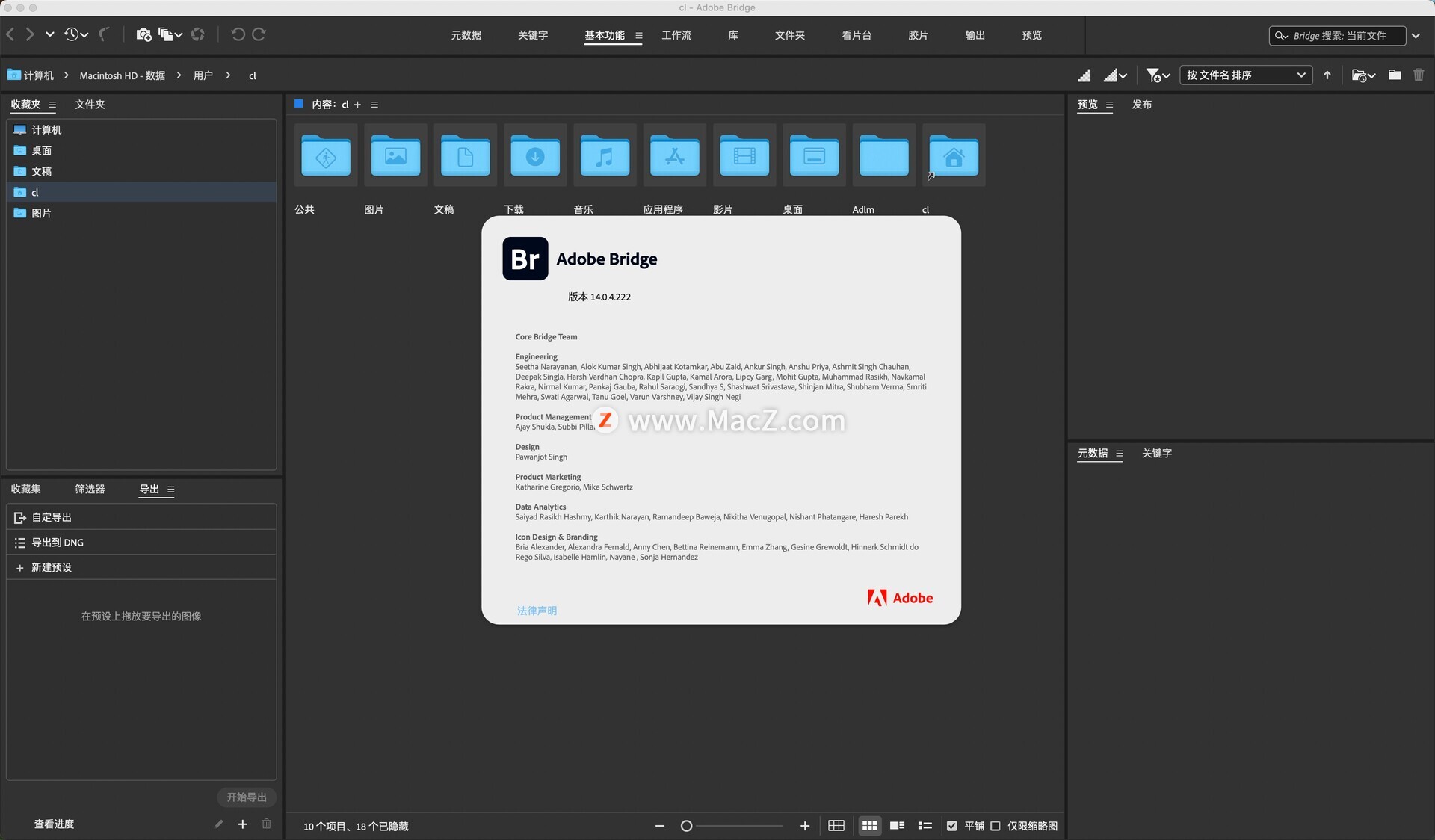The width and height of the screenshot is (1435, 840).
Task: Select 文稿 in favorites
Action: coord(141,172)
